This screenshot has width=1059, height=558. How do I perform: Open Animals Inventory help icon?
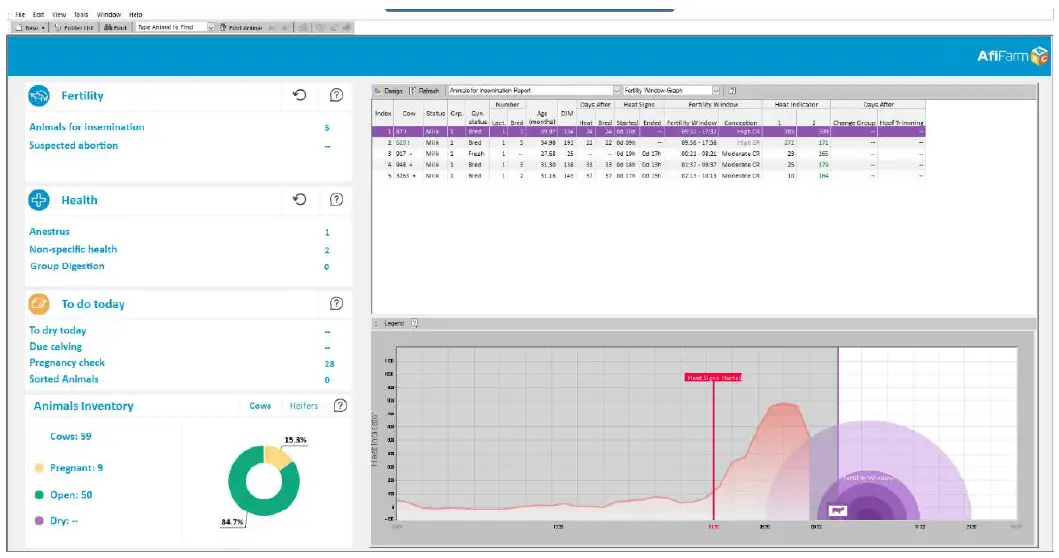click(340, 405)
